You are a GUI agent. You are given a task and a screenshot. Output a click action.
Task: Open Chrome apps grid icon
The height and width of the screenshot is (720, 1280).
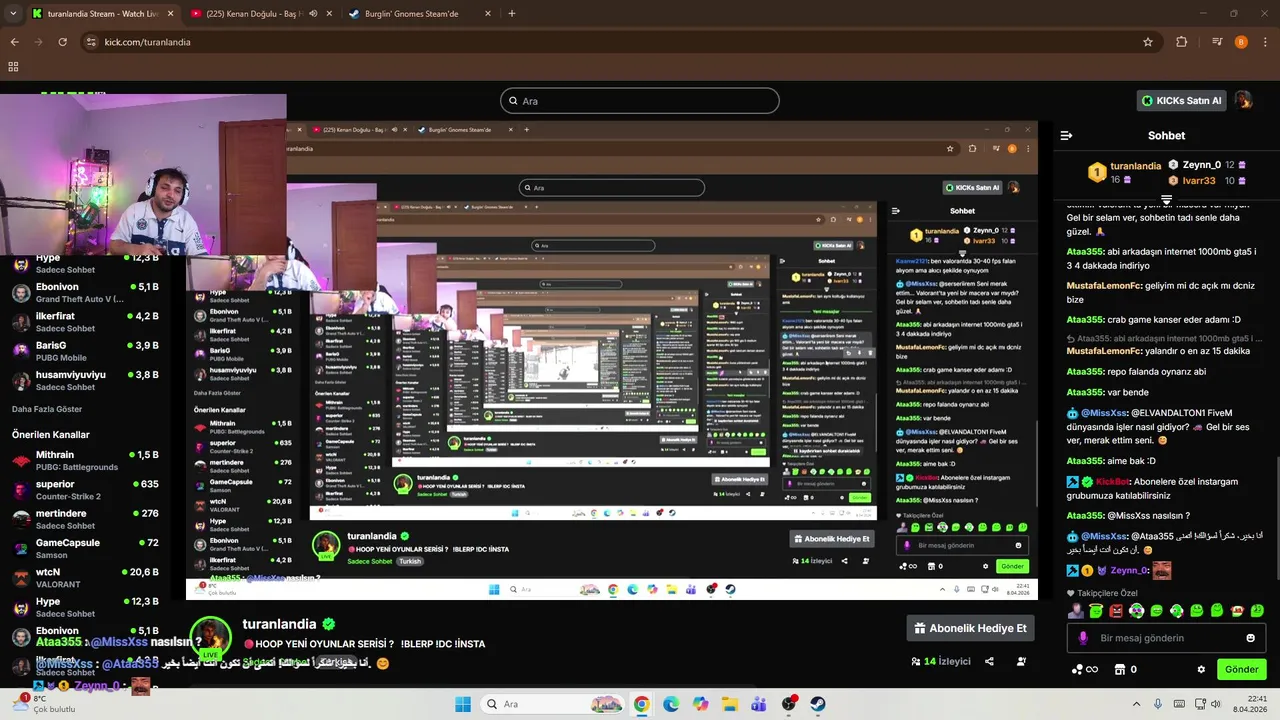(x=13, y=67)
